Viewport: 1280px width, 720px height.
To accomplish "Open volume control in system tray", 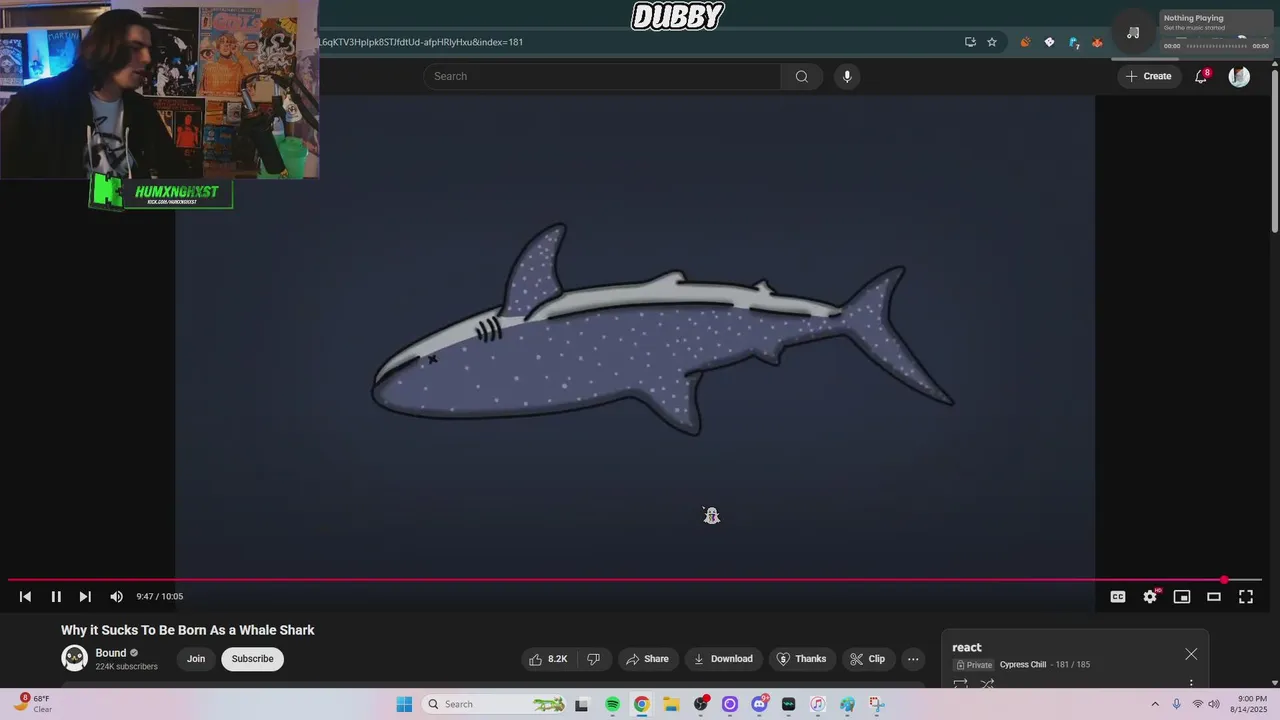I will [x=1214, y=704].
